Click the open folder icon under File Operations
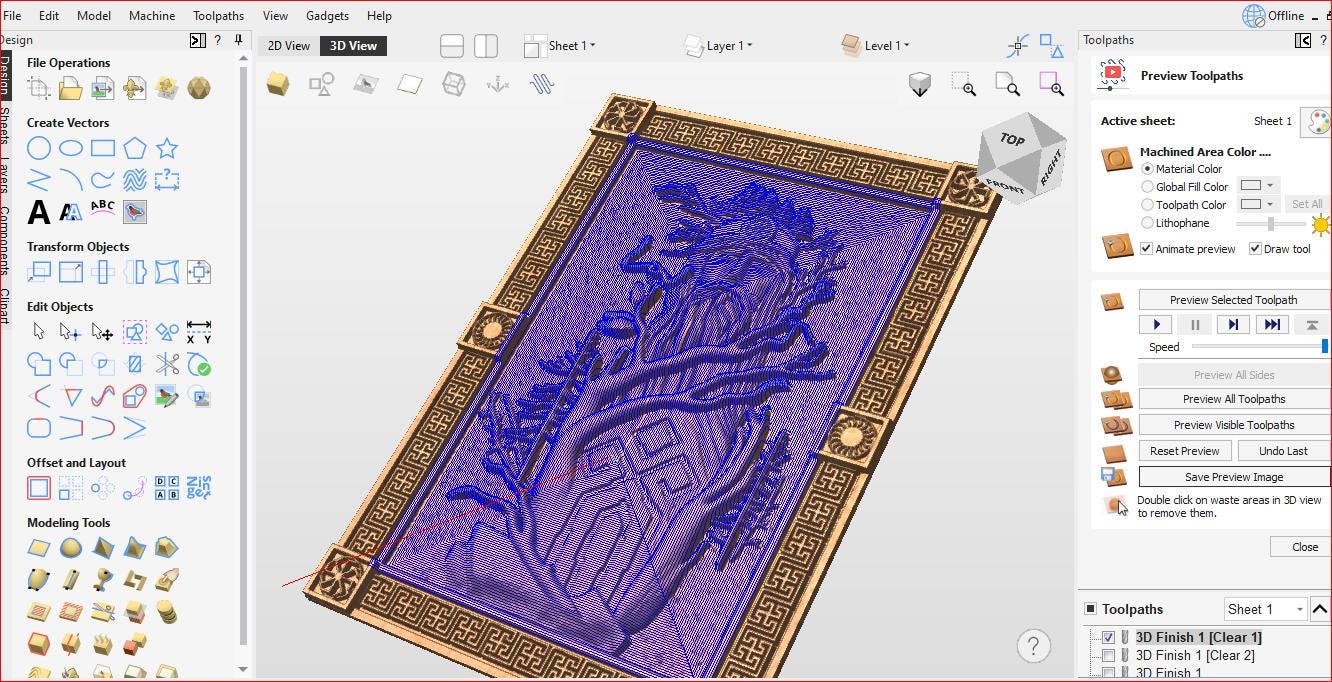 [x=70, y=89]
